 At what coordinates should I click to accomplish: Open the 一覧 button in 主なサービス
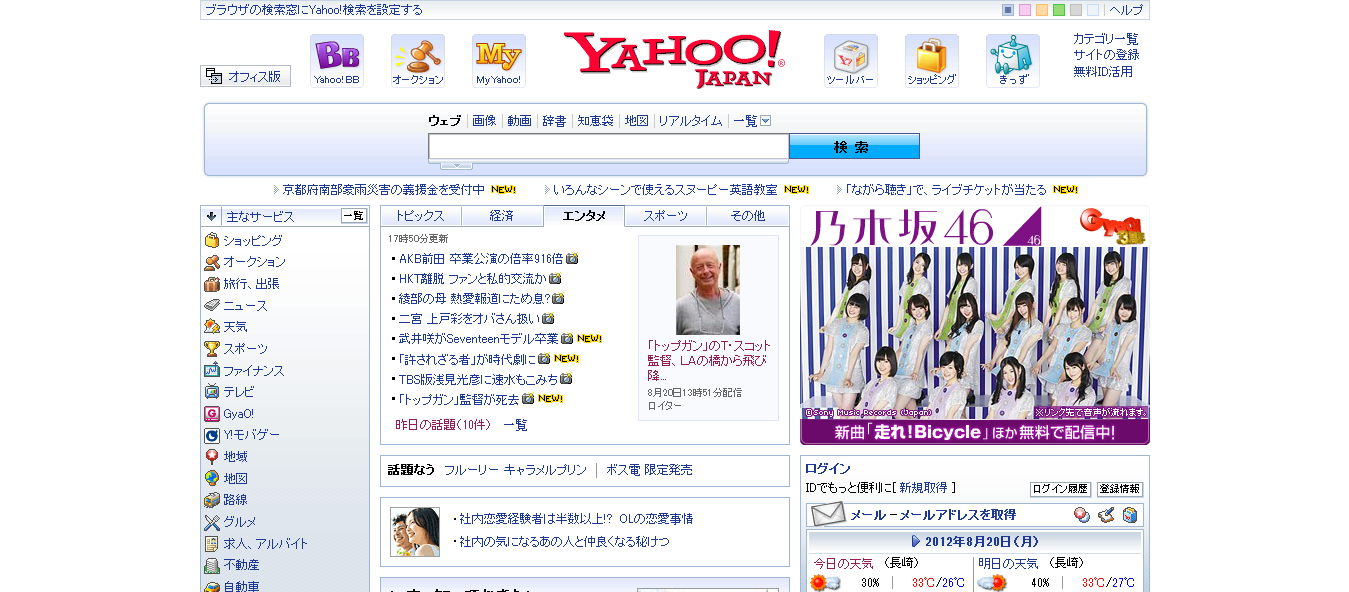(354, 216)
